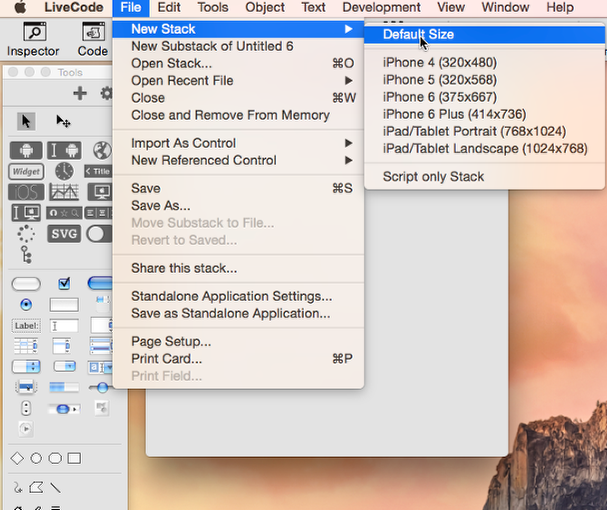This screenshot has height=510, width=607.
Task: Click the clock widget icon
Action: pyautogui.click(x=64, y=171)
